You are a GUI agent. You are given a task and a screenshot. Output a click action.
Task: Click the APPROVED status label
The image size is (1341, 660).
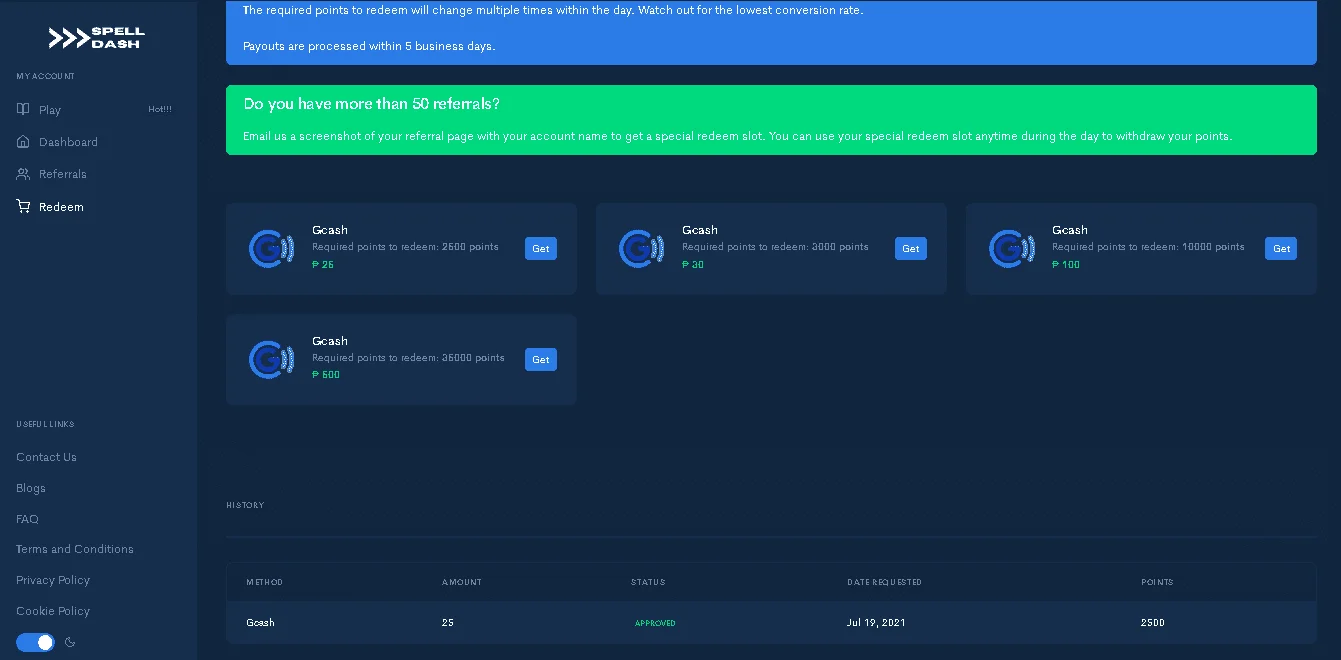coord(655,623)
